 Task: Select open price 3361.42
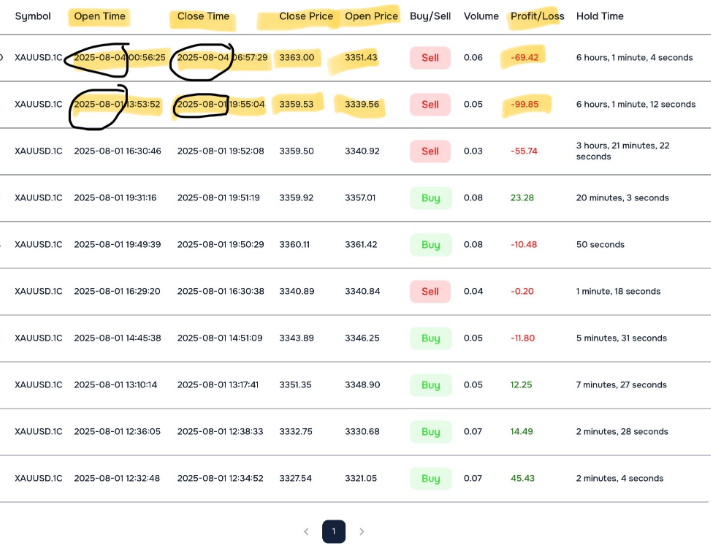[x=361, y=244]
